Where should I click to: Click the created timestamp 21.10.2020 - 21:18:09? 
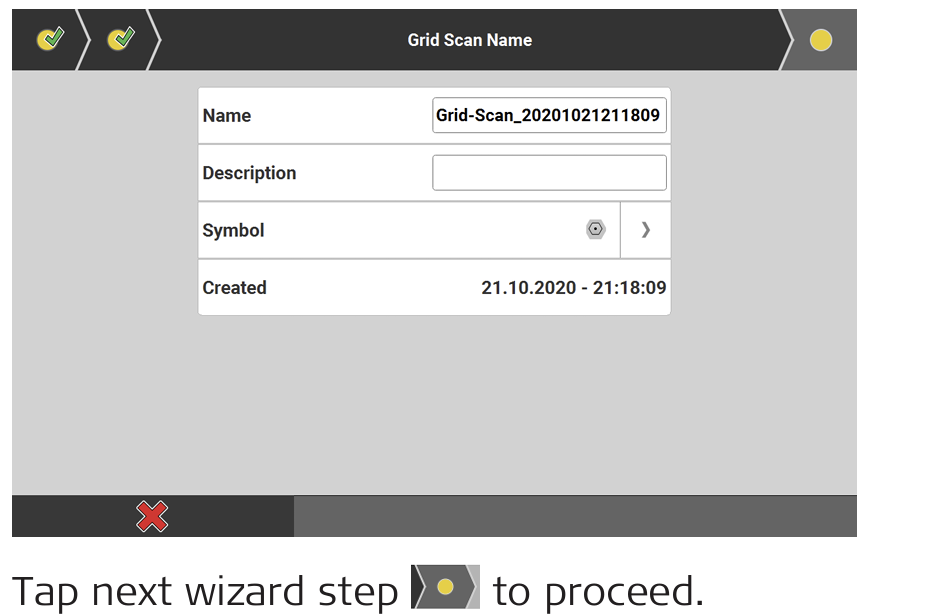(573, 288)
